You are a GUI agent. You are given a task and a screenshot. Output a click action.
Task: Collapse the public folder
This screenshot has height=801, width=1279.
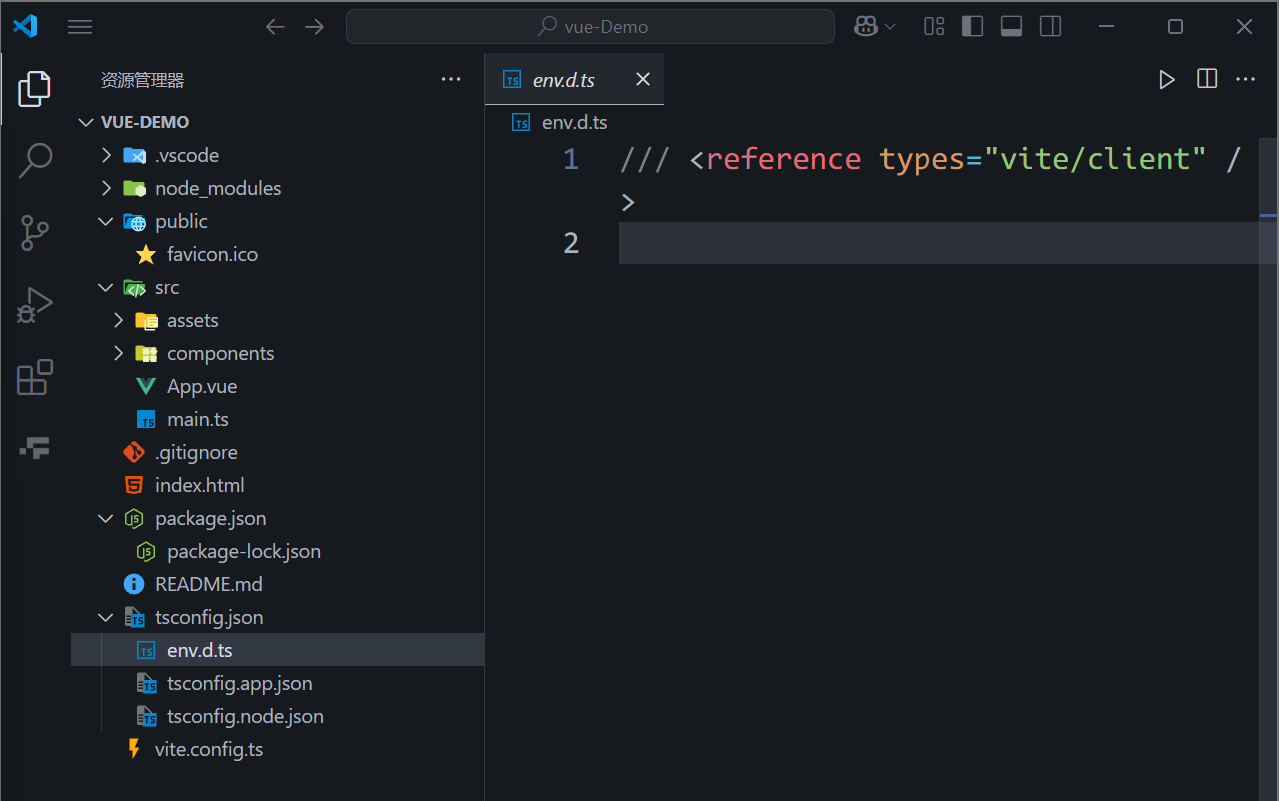pos(107,221)
